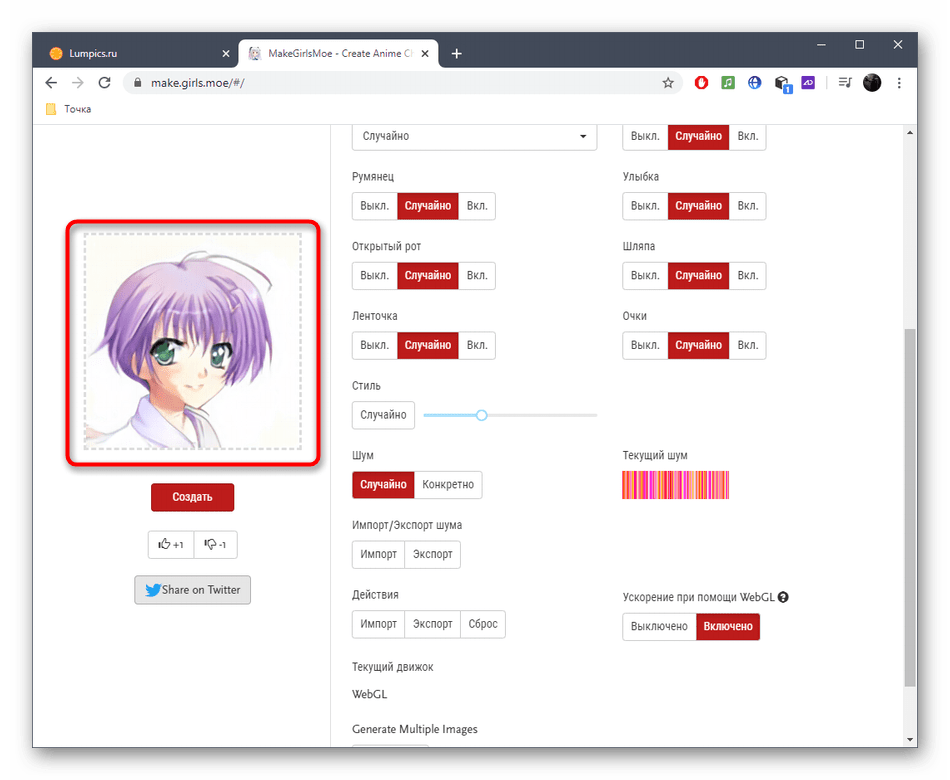Select Конкретно for the Шум option
This screenshot has height=780, width=950.
[x=448, y=485]
